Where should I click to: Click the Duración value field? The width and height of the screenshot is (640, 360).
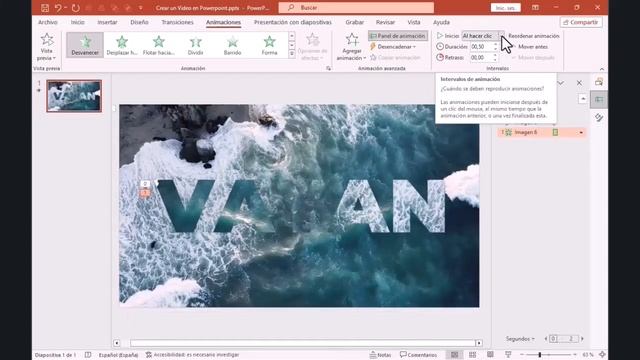pos(481,47)
